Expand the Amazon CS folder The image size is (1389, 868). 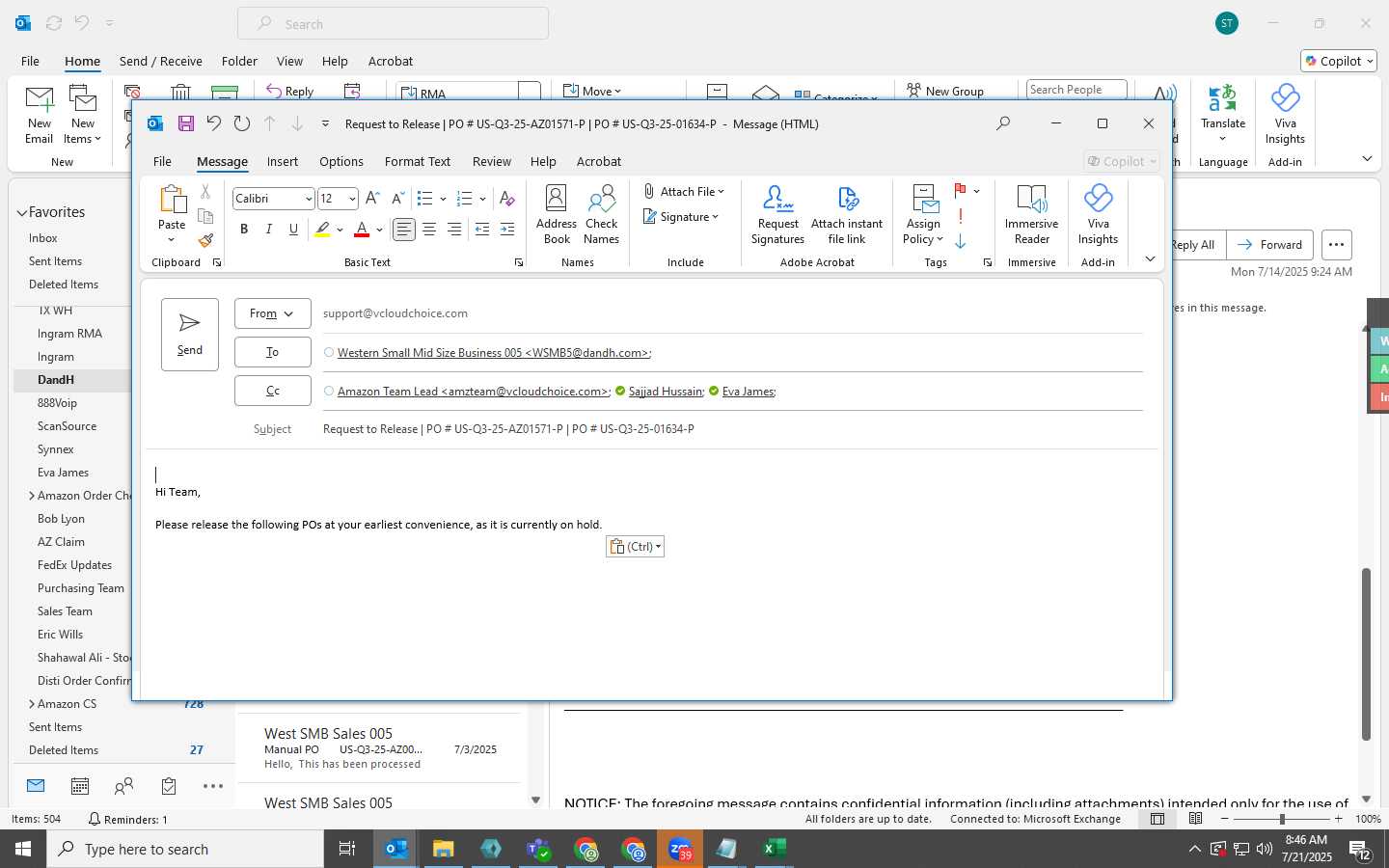(32, 704)
